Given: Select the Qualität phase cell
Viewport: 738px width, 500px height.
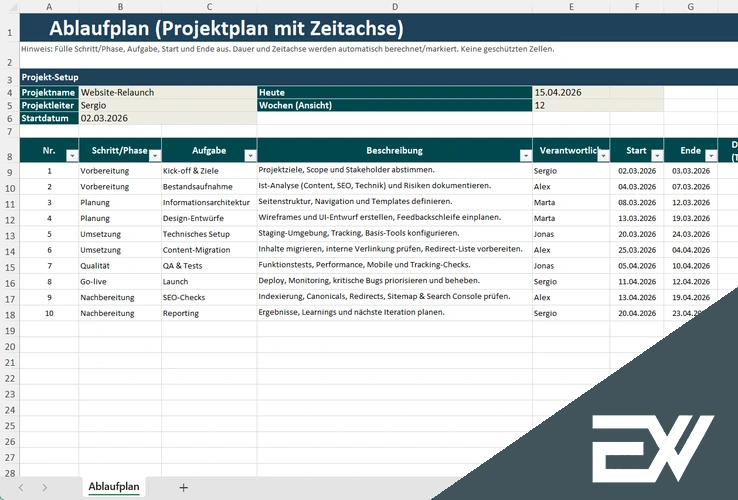Looking at the screenshot, I should (x=120, y=266).
